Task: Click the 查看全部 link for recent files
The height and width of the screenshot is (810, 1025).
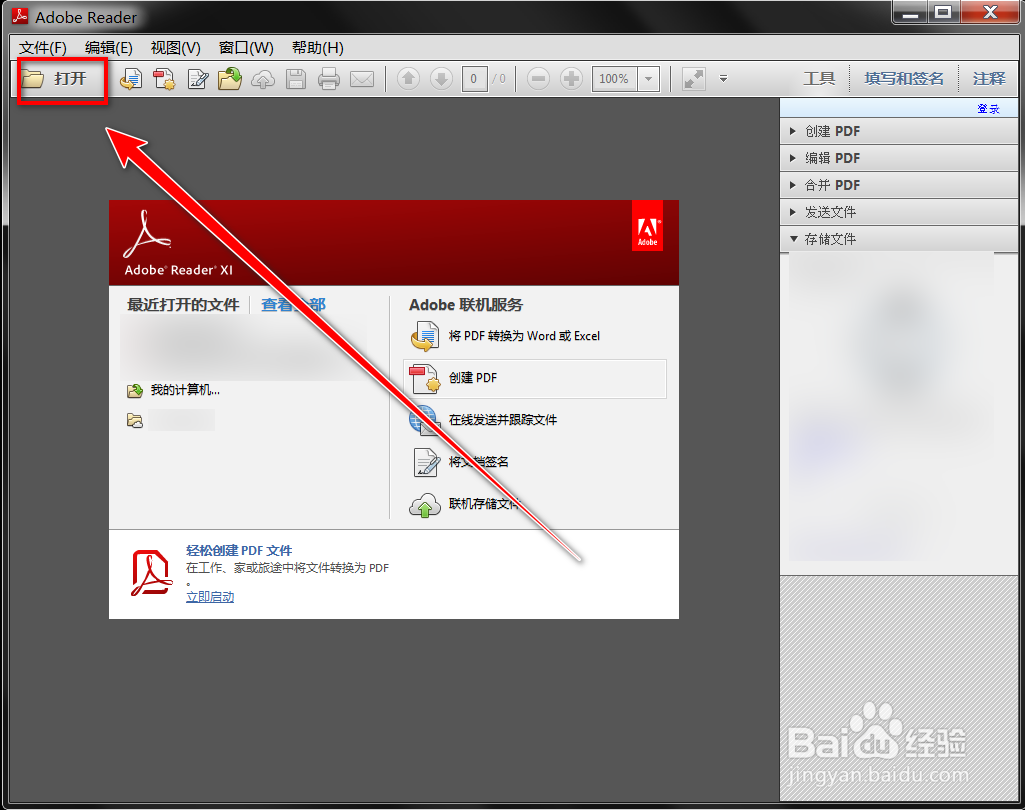Action: click(293, 305)
